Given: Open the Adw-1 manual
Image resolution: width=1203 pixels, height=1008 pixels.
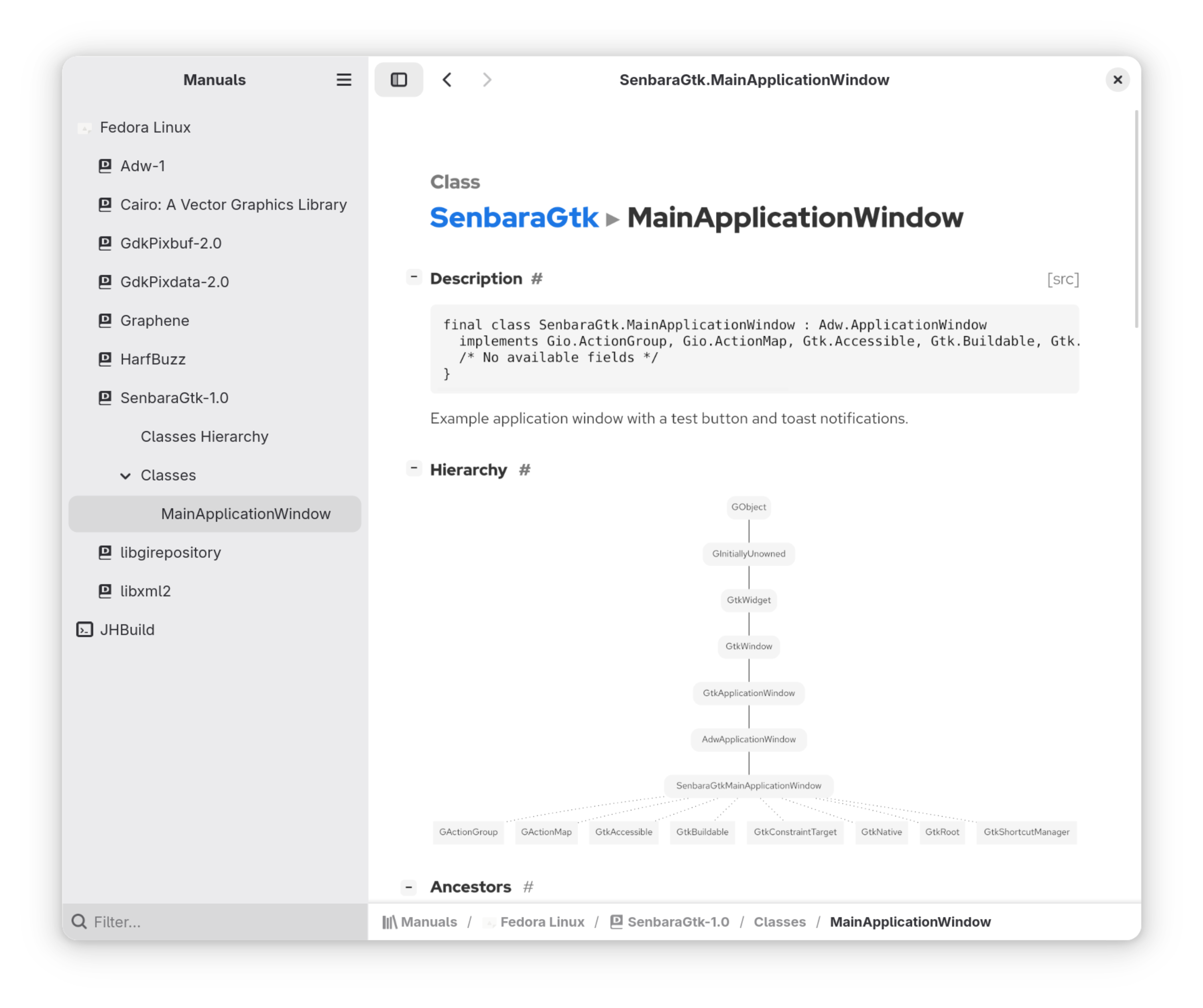Looking at the screenshot, I should click(215, 166).
